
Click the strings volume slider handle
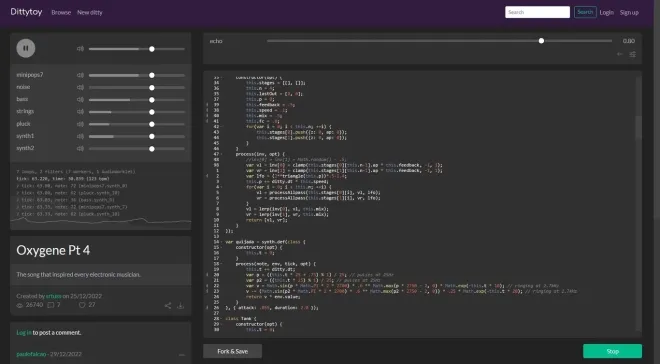coord(152,112)
